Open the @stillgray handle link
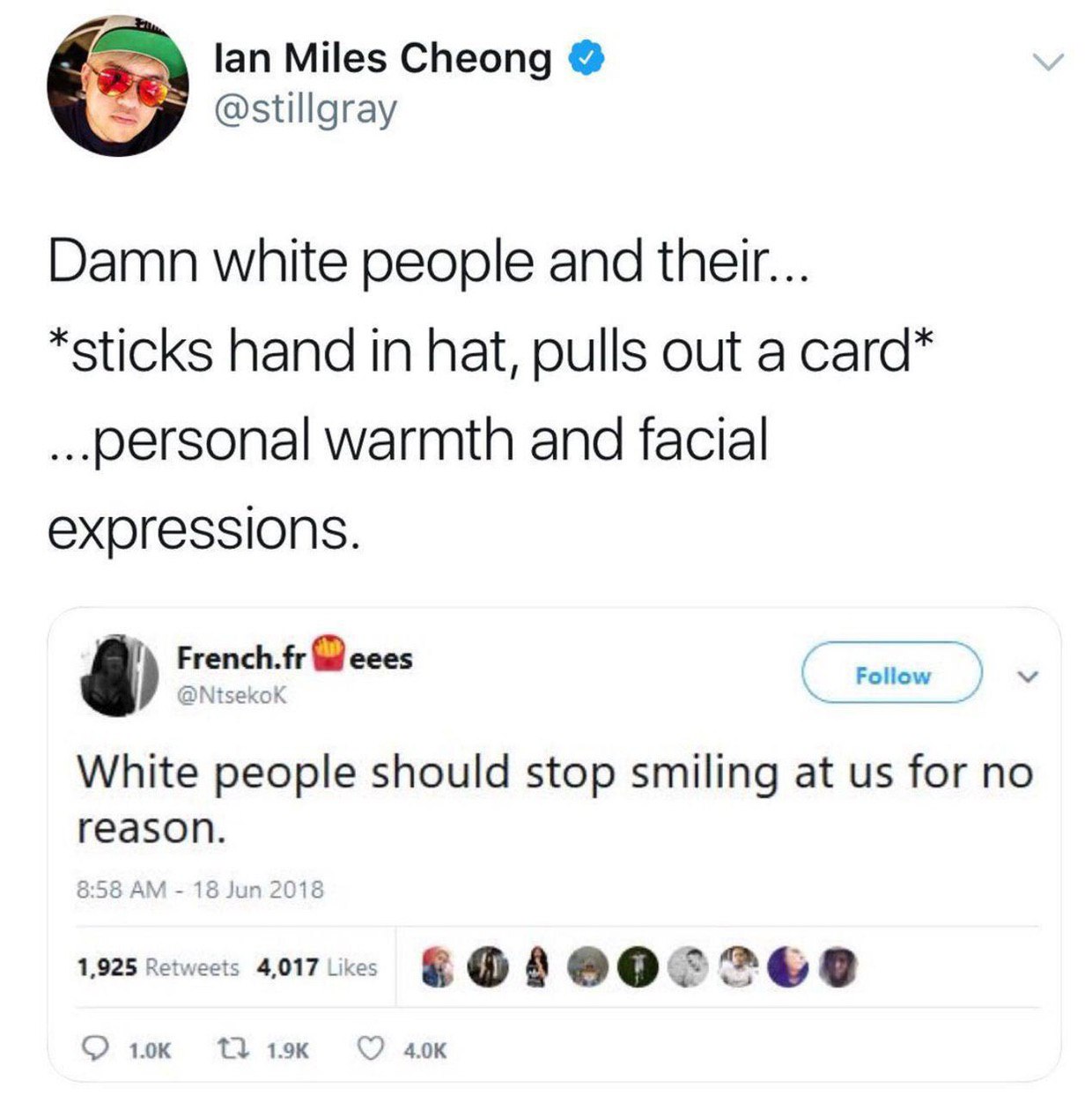Image resolution: width=1092 pixels, height=1103 pixels. click(306, 110)
